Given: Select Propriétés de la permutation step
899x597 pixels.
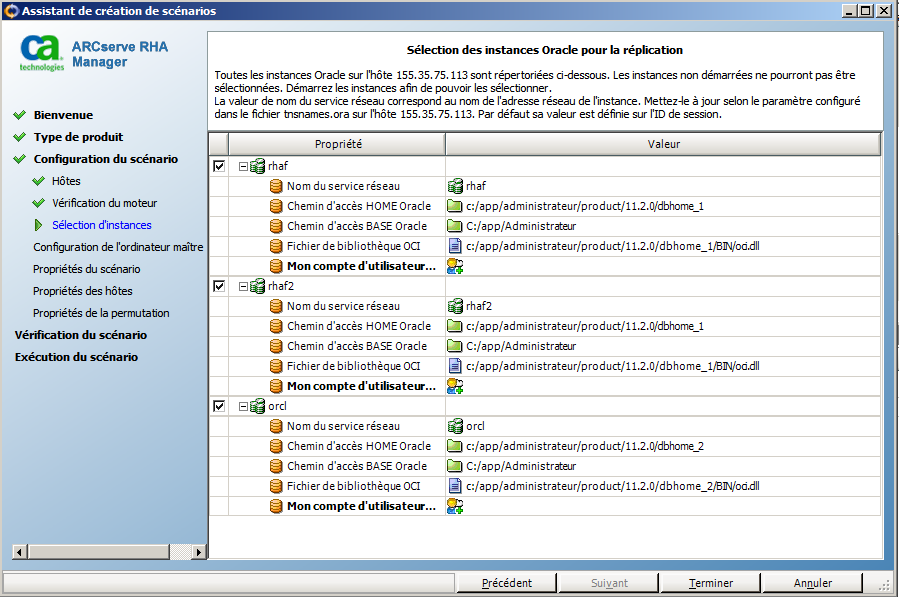Looking at the screenshot, I should [101, 313].
